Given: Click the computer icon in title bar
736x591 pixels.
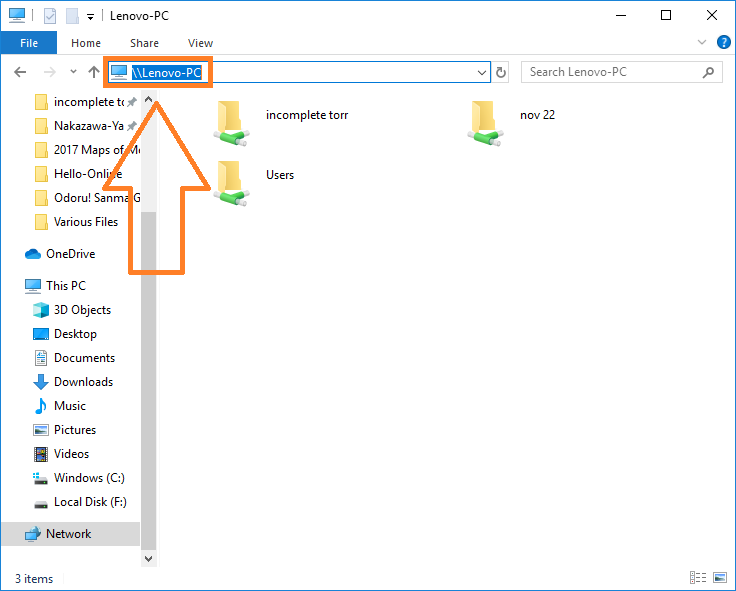Looking at the screenshot, I should pos(17,15).
